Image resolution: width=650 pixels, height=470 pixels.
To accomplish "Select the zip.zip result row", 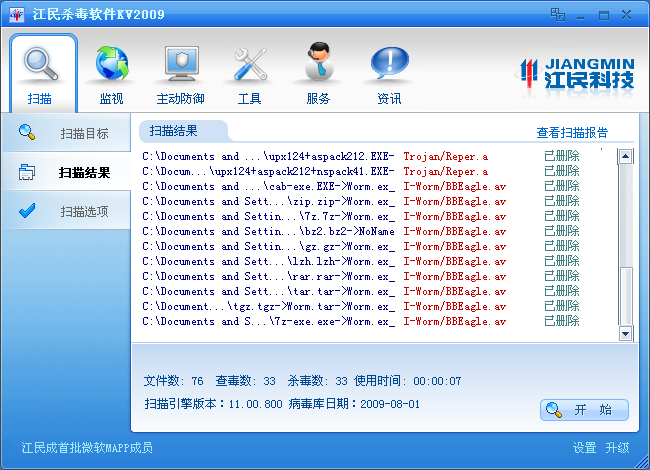I will [x=361, y=201].
